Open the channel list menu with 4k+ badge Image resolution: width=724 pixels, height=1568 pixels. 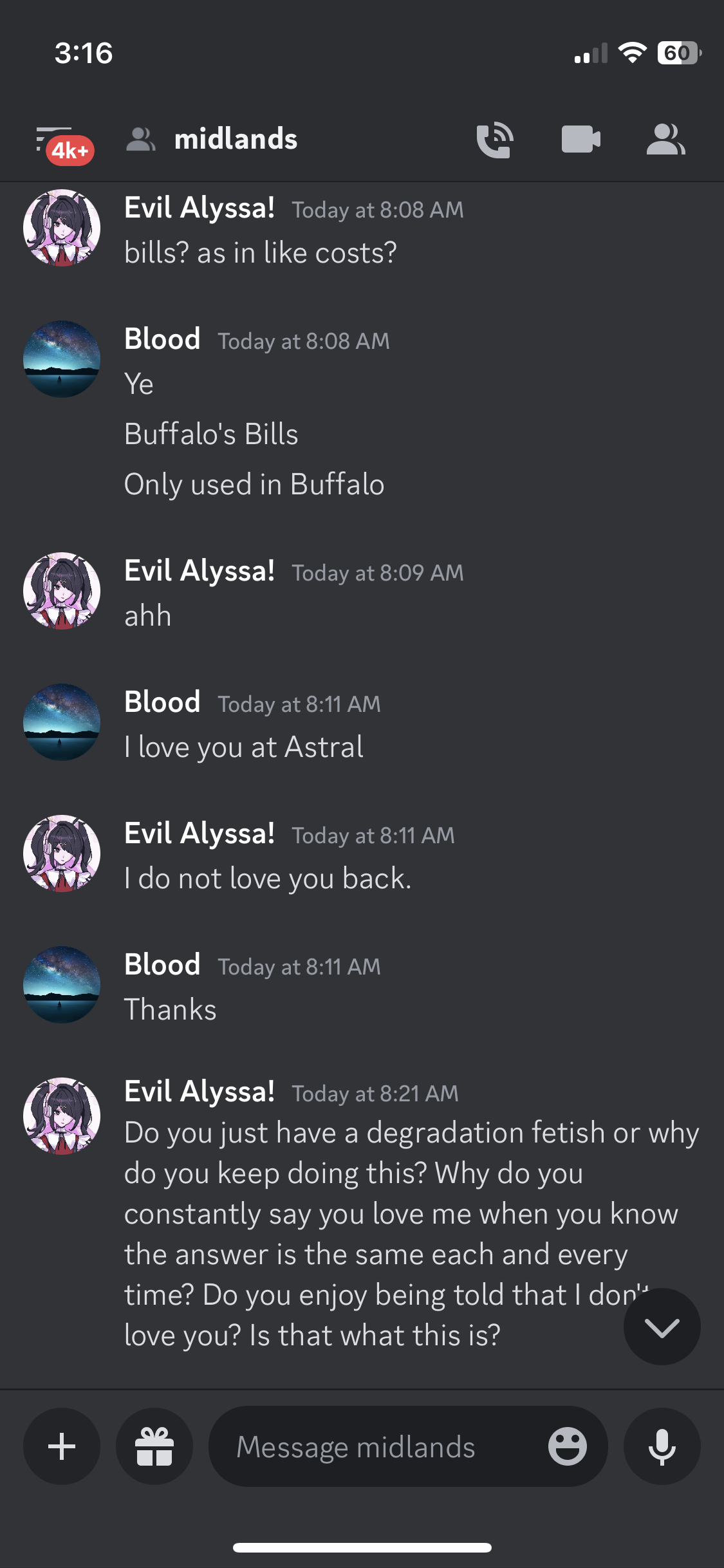[62, 144]
